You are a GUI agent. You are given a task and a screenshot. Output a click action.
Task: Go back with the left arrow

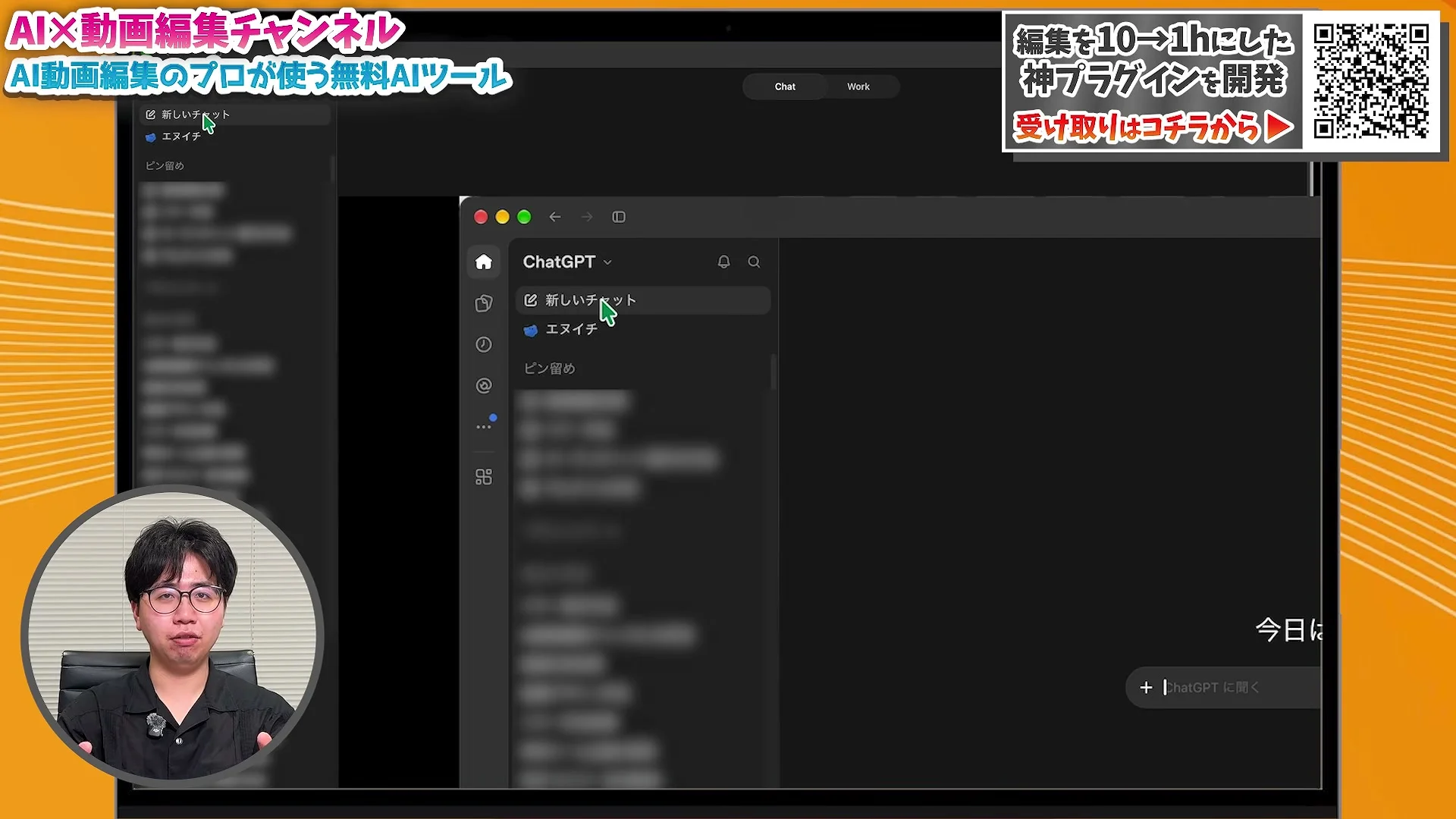[x=555, y=217]
